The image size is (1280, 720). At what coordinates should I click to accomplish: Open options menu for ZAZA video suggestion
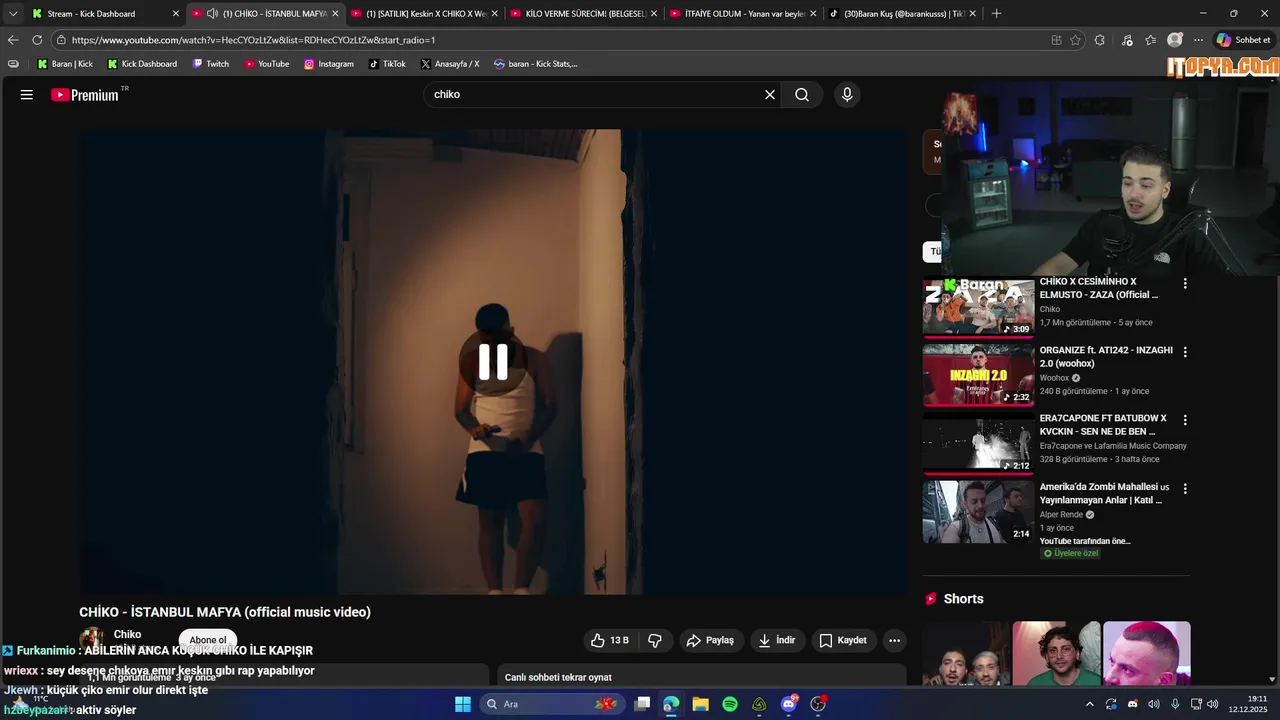pyautogui.click(x=1185, y=284)
